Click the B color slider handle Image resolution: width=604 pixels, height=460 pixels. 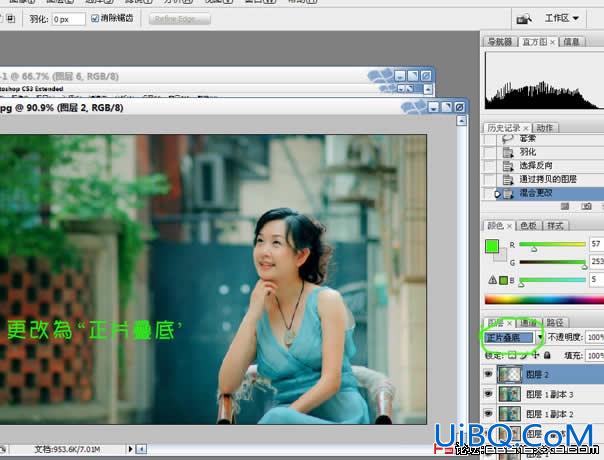click(521, 284)
